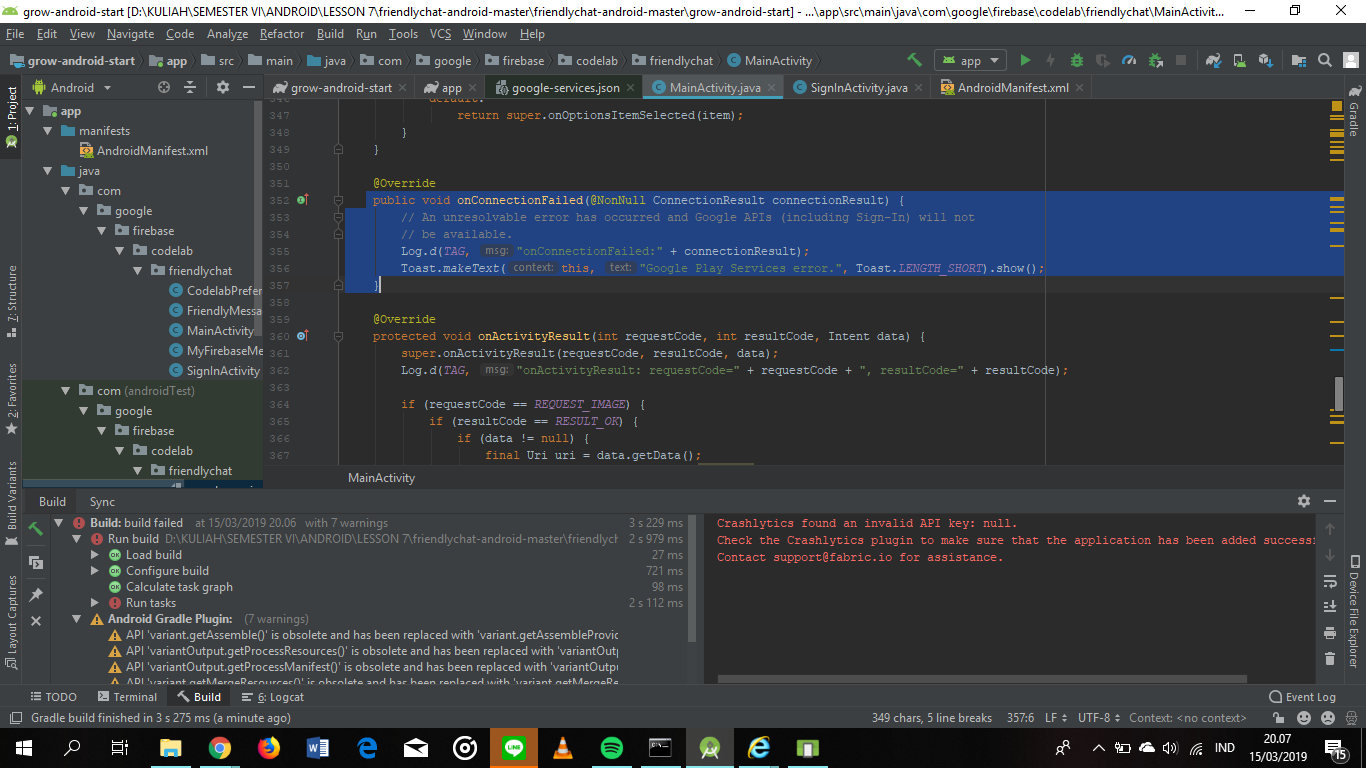Open the Profiler gauge icon
The image size is (1366, 768).
(x=1129, y=60)
